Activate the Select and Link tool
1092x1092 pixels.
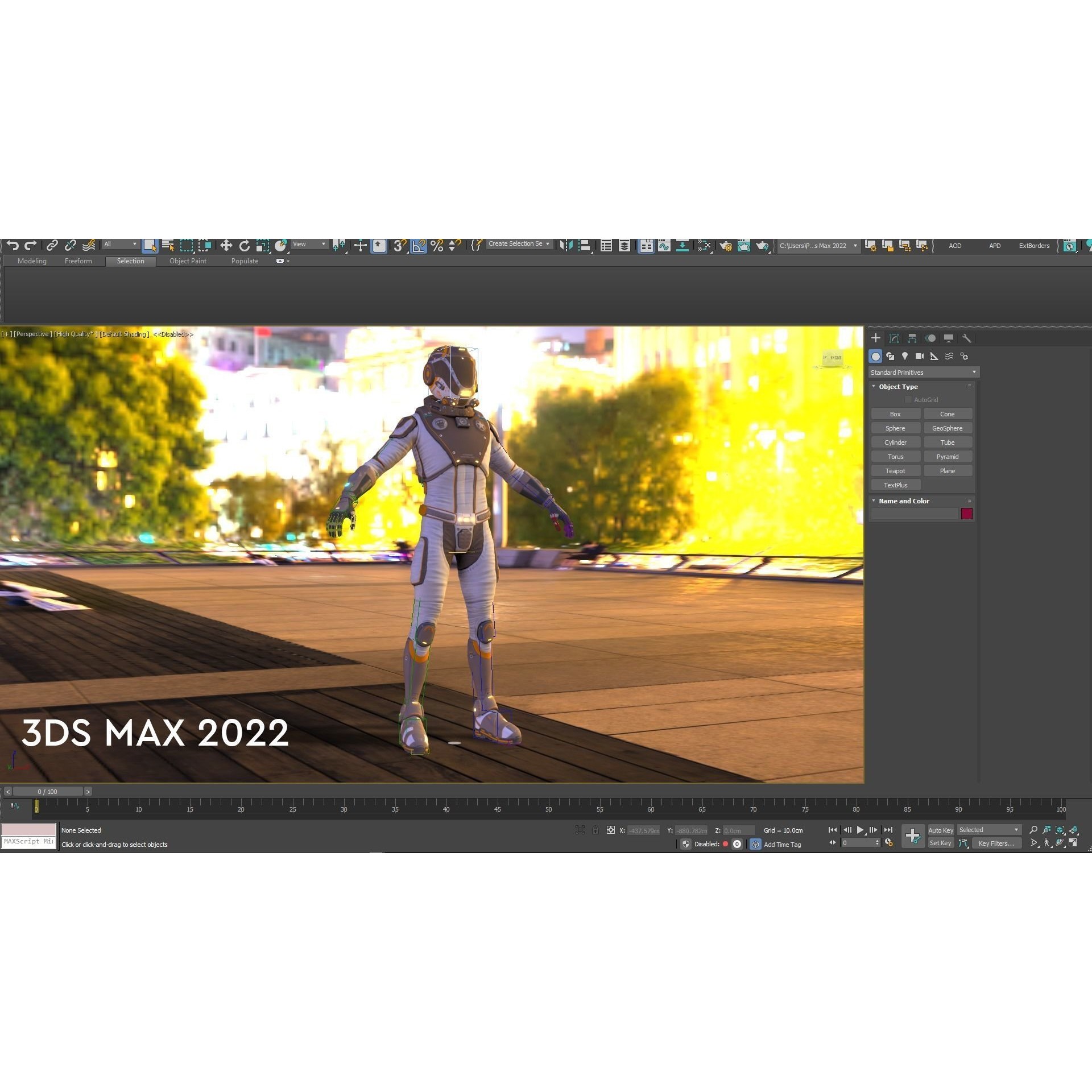point(52,245)
